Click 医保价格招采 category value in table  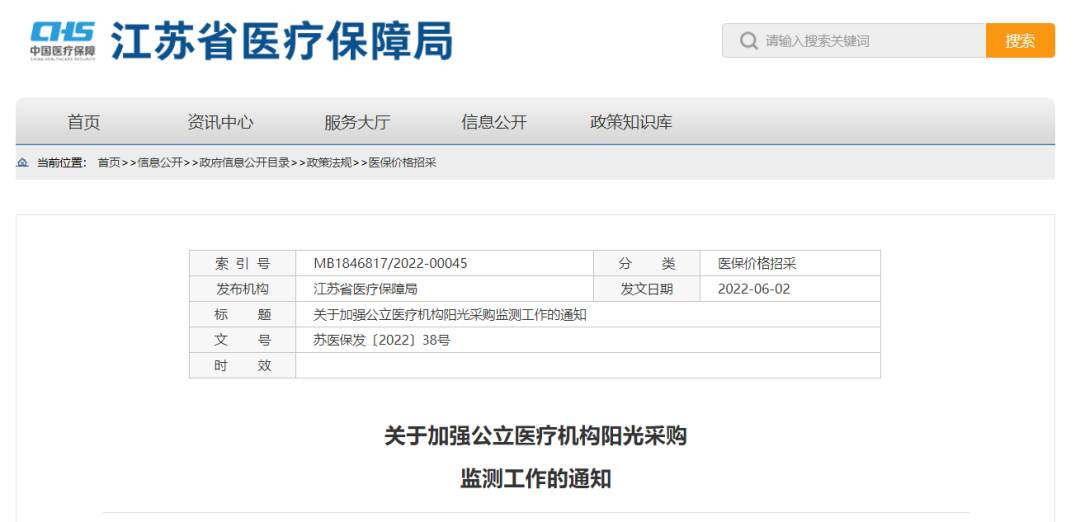(x=757, y=264)
